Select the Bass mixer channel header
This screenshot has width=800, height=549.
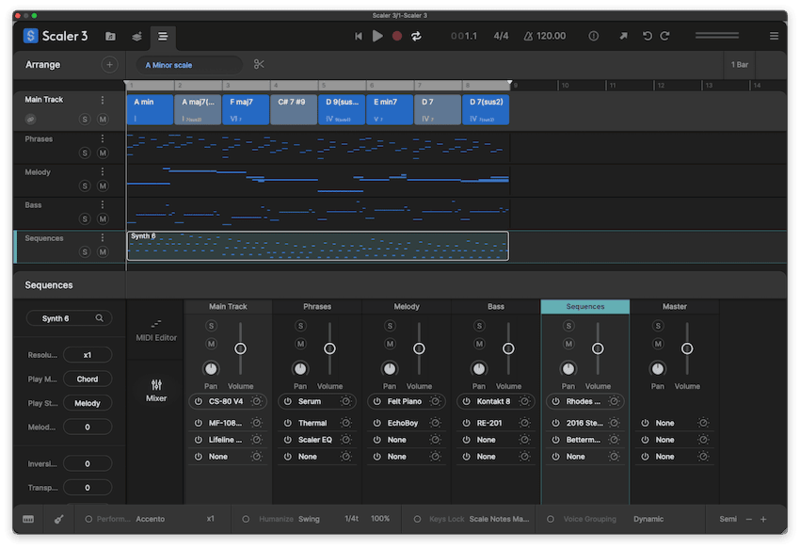(496, 307)
